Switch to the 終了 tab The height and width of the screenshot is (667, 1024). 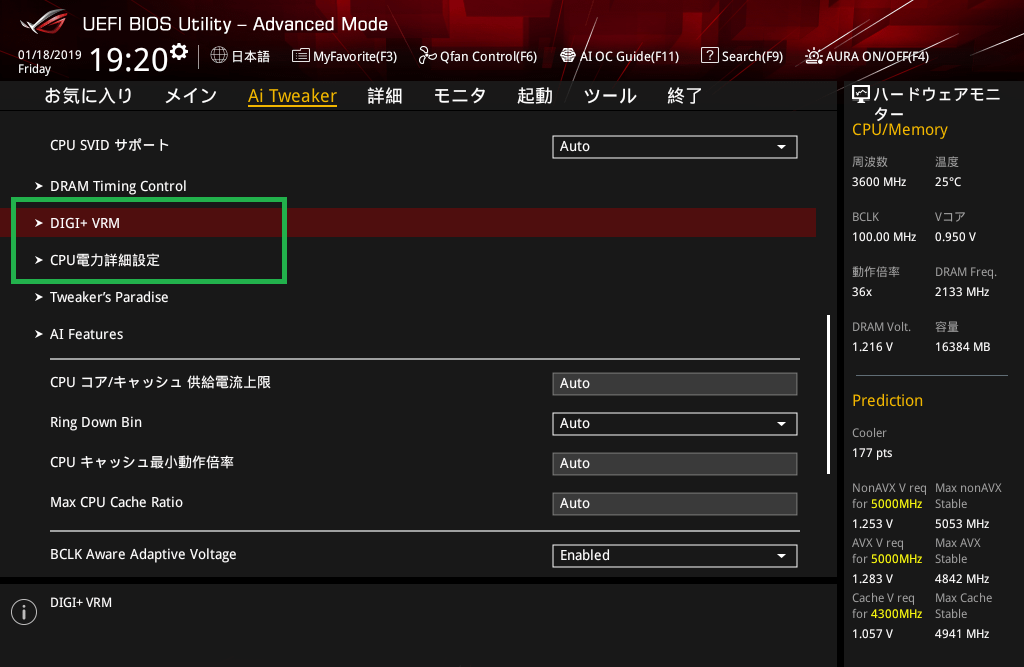click(685, 96)
